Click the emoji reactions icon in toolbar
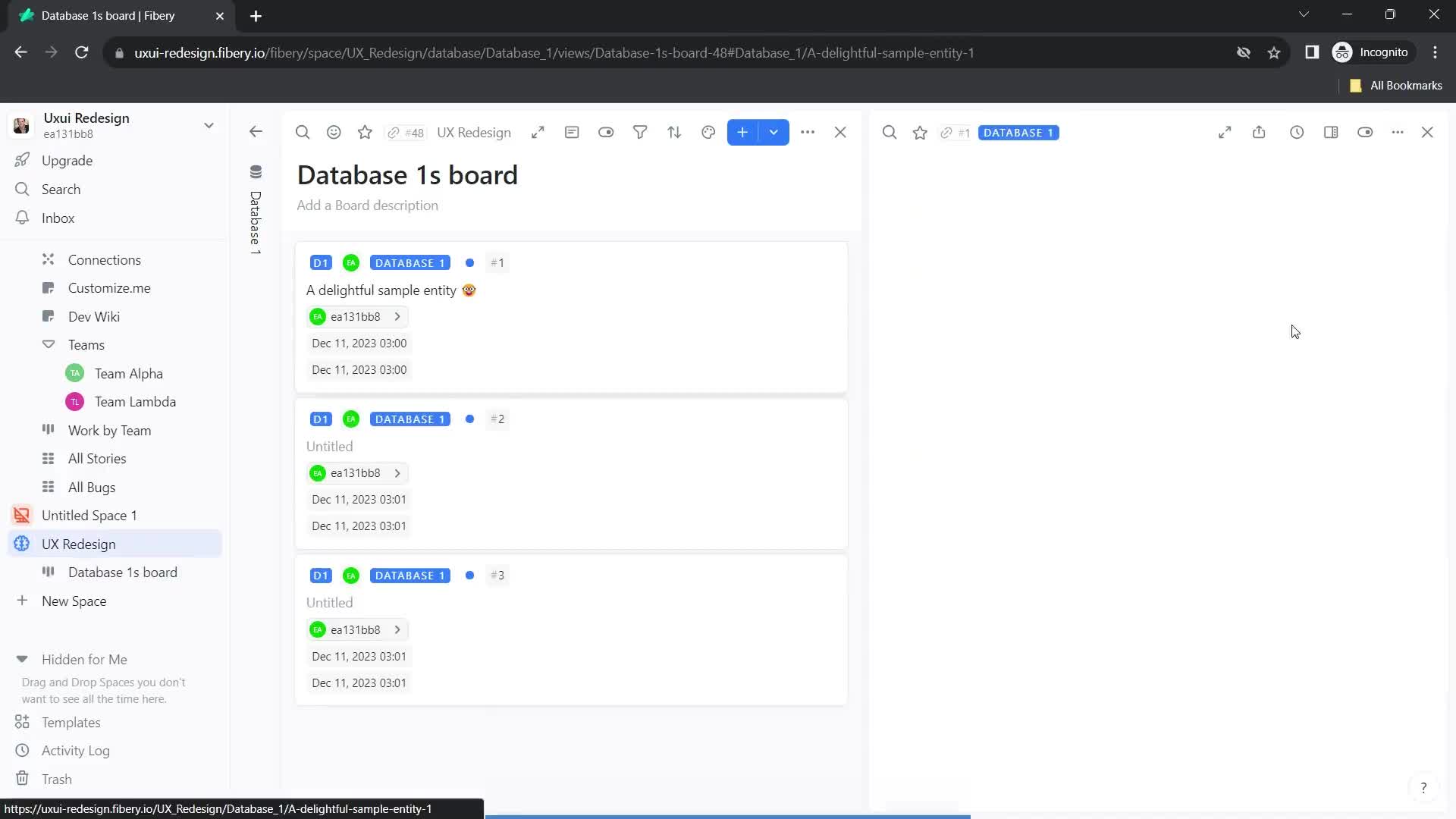The height and width of the screenshot is (819, 1456). tap(333, 131)
